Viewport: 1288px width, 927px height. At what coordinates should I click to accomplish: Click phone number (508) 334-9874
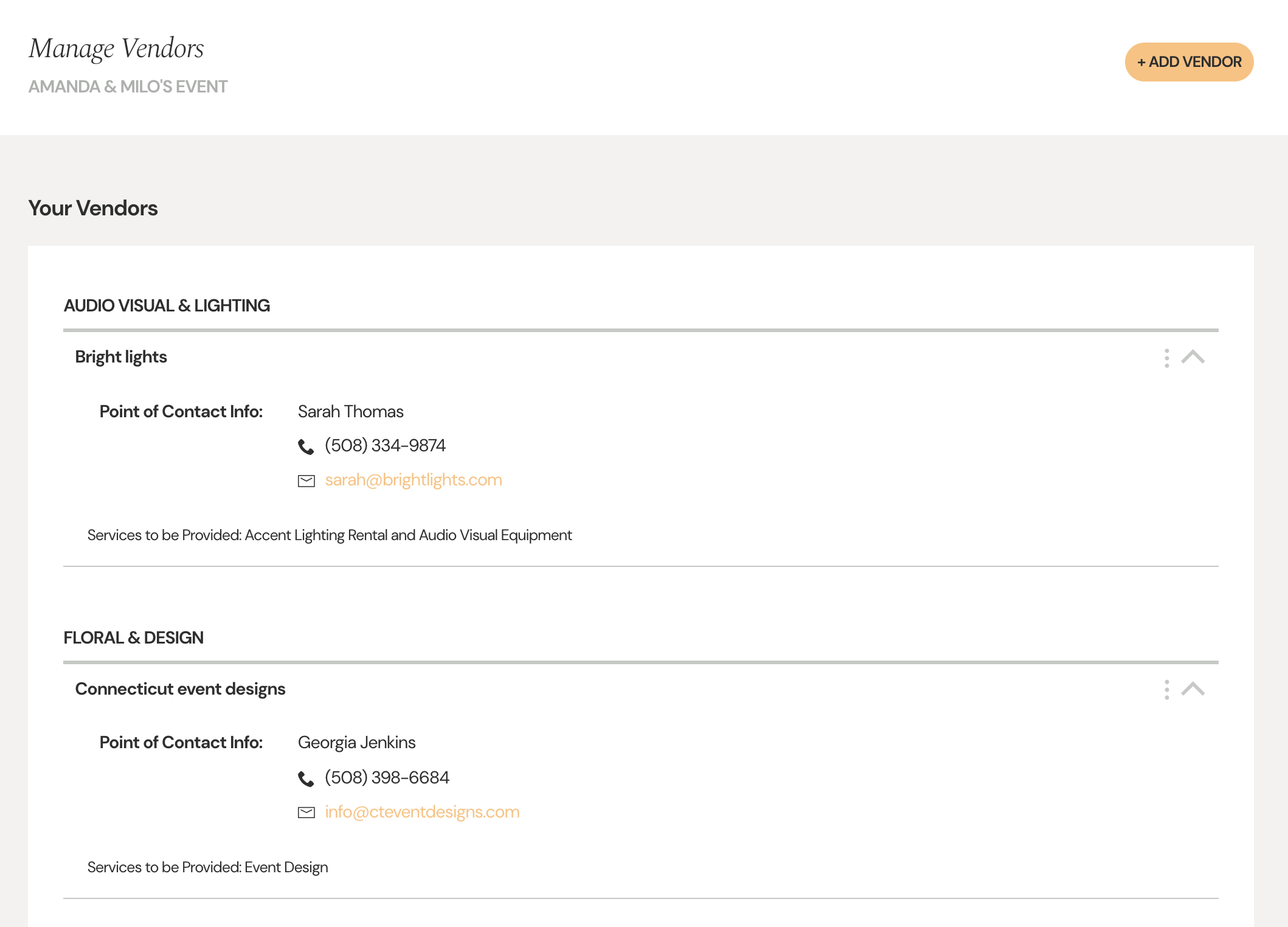point(385,446)
